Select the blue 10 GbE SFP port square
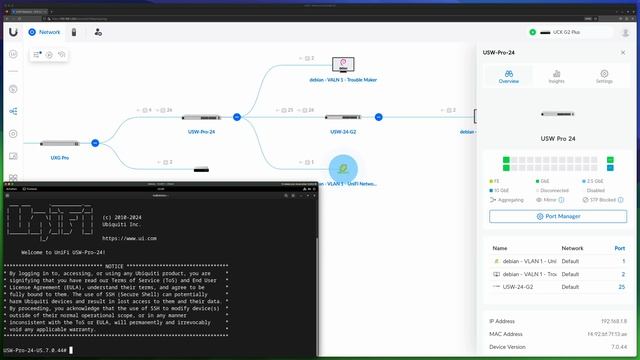Viewport: 640px width, 360px height. coord(610,168)
